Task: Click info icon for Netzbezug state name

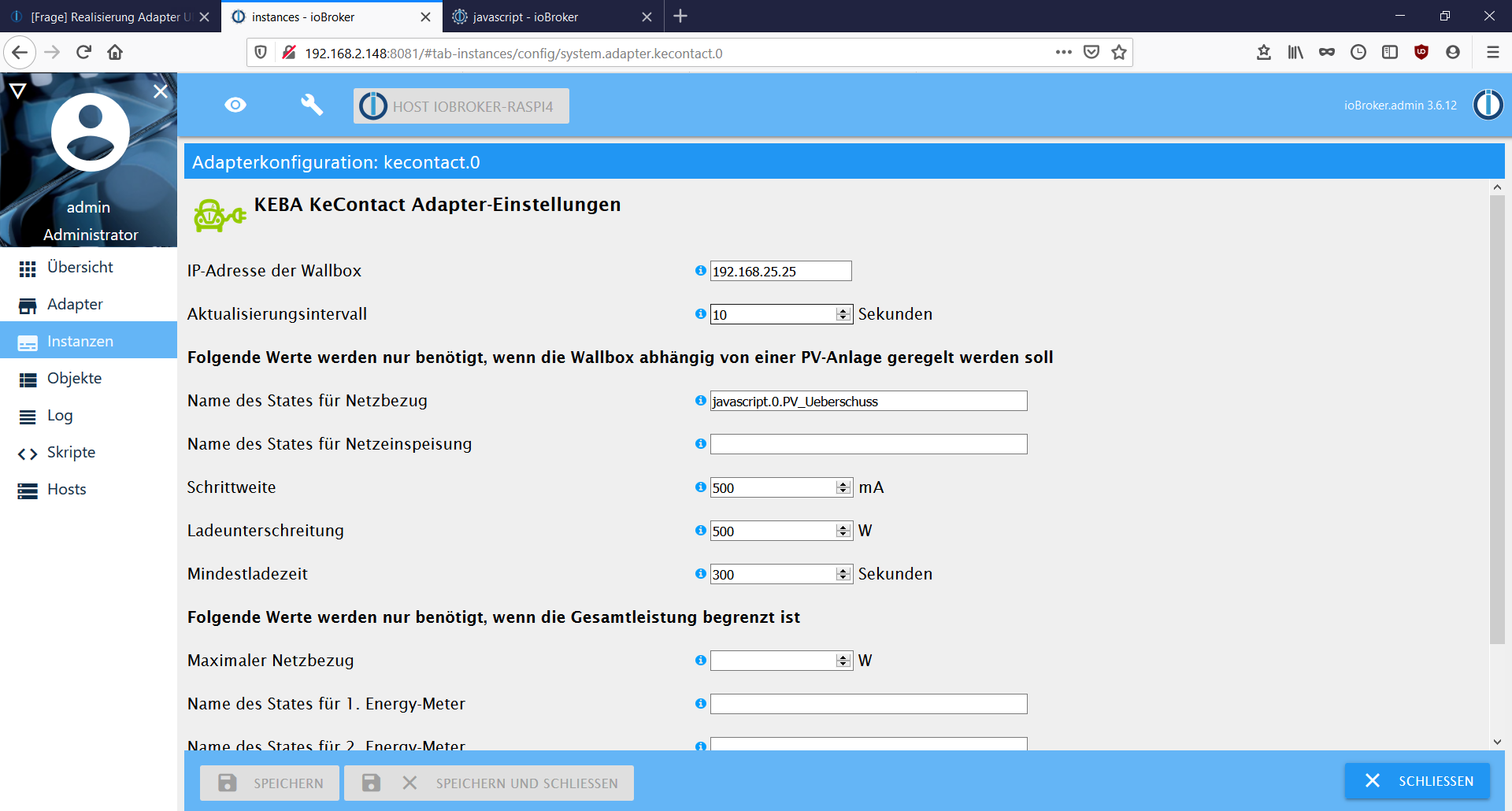Action: click(700, 400)
